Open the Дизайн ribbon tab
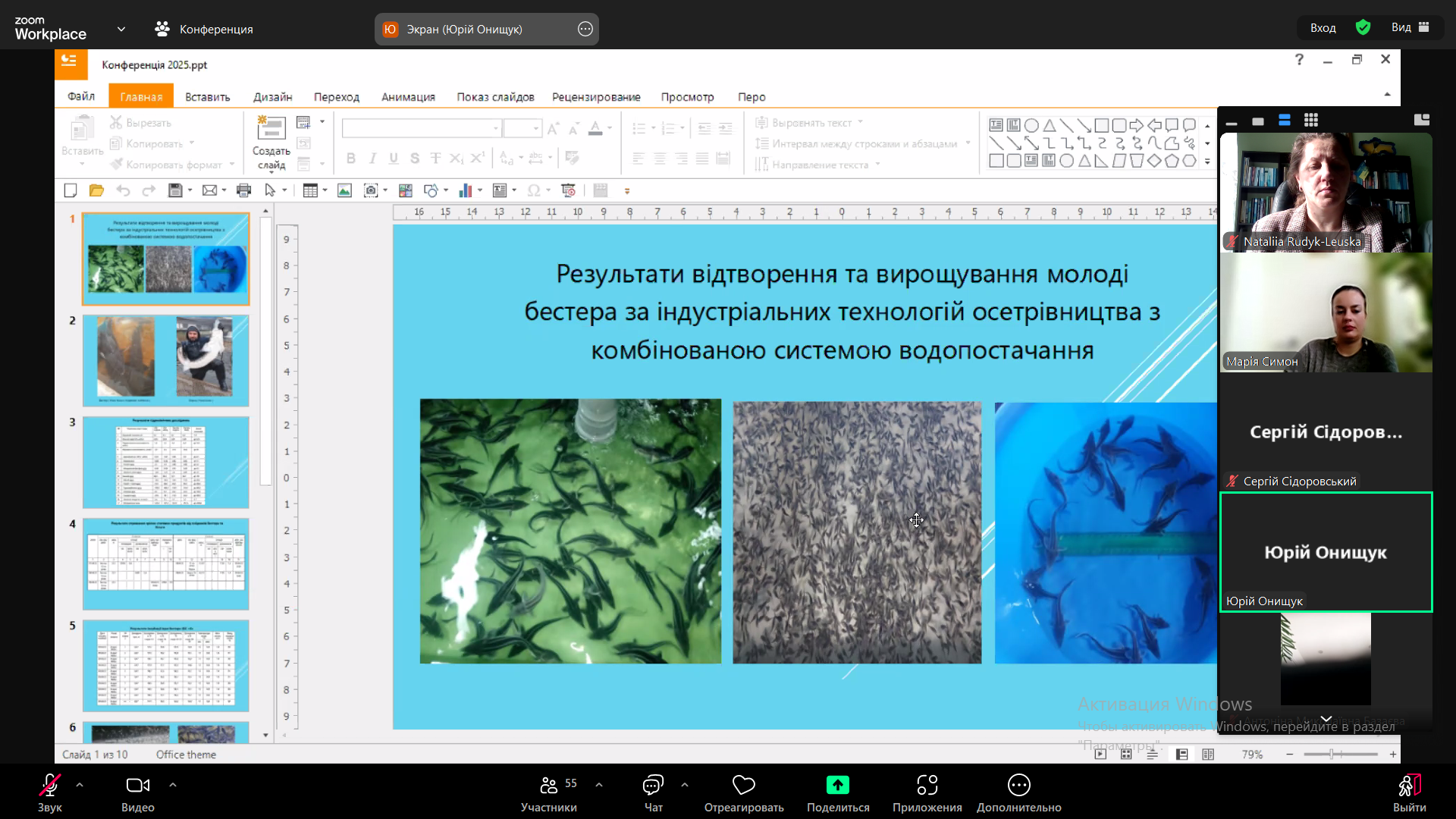Viewport: 1456px width, 819px height. click(x=272, y=97)
